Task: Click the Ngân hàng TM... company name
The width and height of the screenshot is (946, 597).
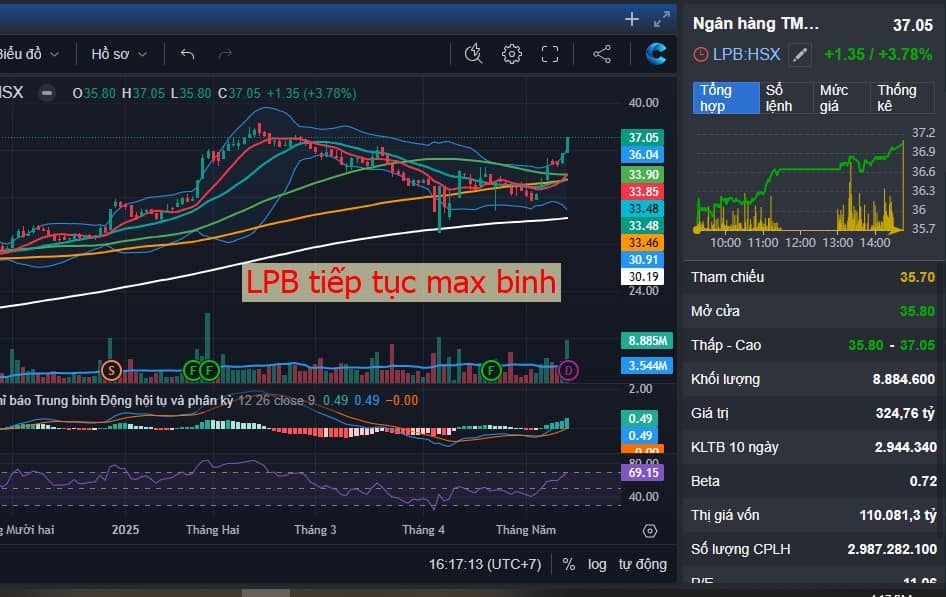Action: pyautogui.click(x=755, y=24)
